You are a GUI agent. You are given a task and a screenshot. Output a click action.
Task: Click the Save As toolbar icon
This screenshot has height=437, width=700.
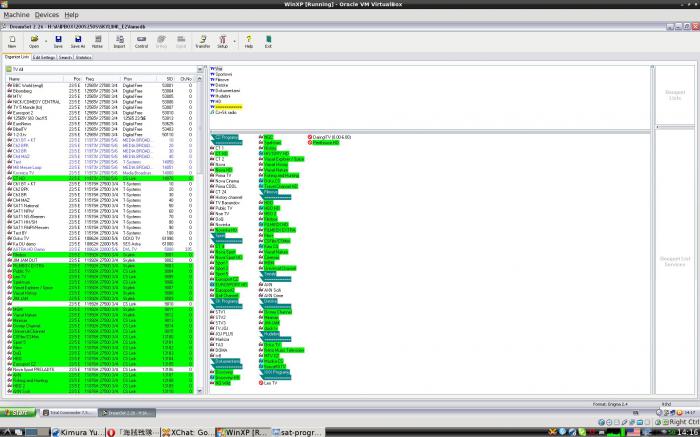tap(78, 42)
